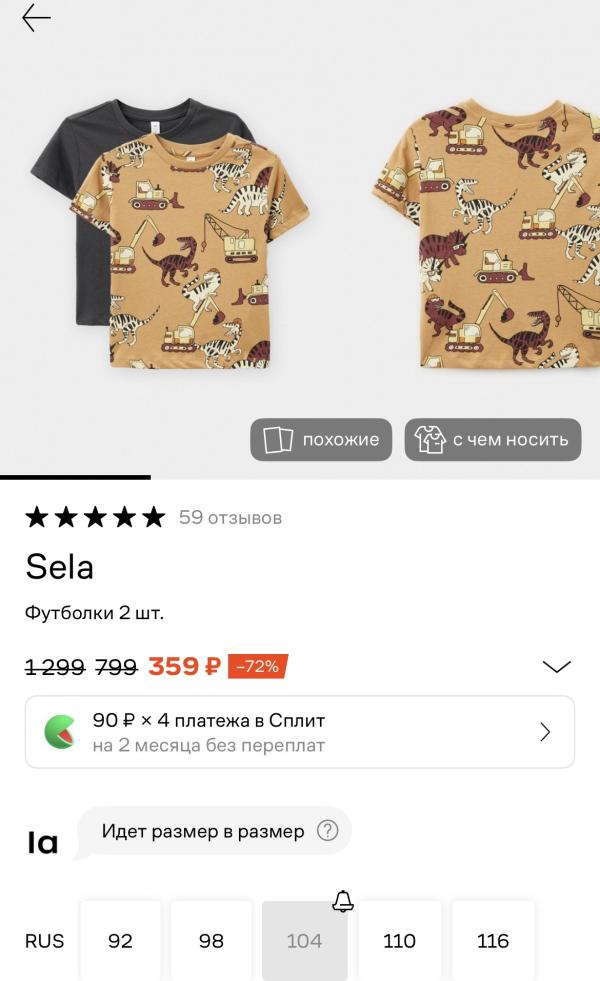The image size is (600, 981).
Task: Select size 110
Action: click(399, 941)
